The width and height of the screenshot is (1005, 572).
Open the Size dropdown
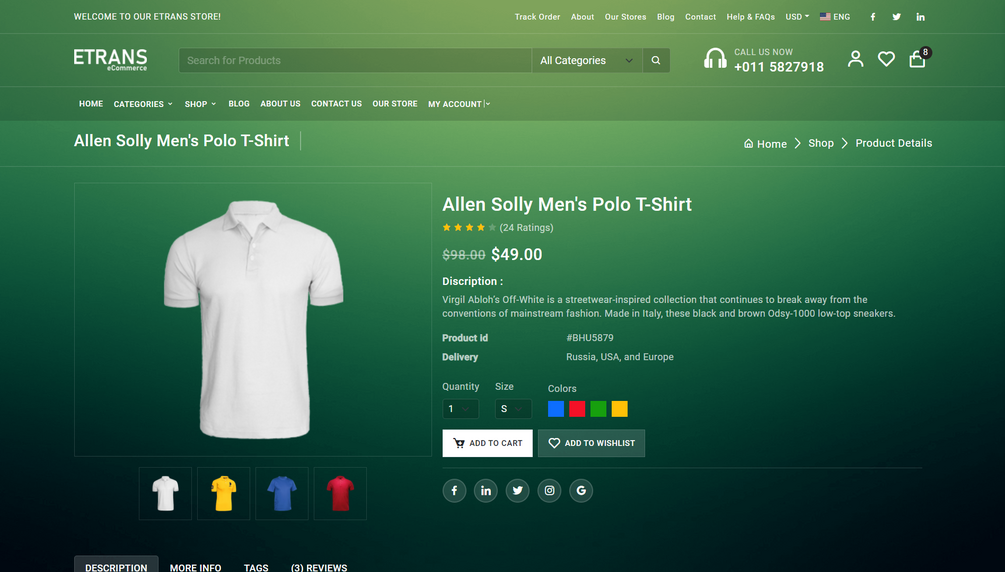513,409
